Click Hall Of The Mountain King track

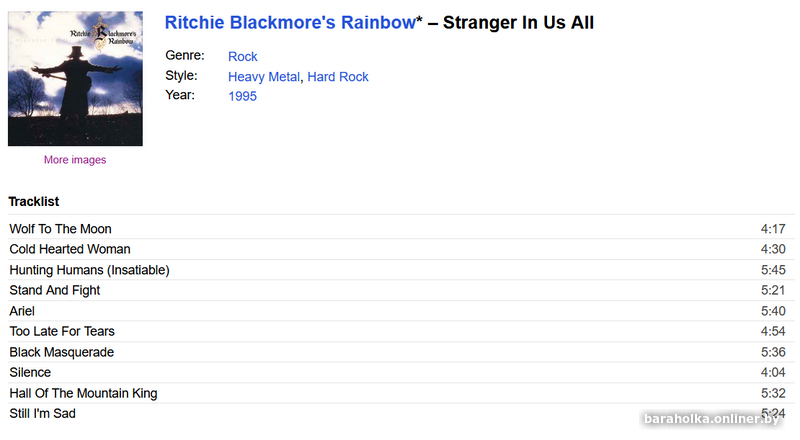point(83,393)
